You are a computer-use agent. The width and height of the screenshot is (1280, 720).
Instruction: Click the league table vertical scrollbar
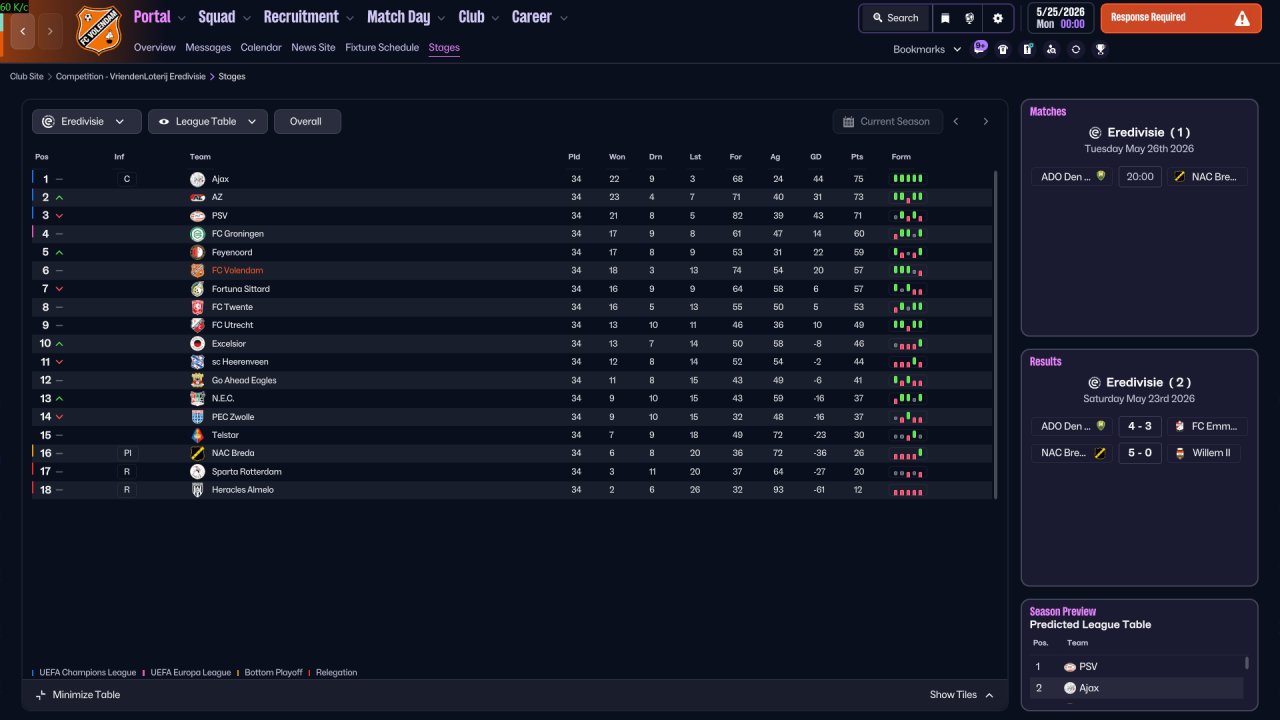click(996, 335)
